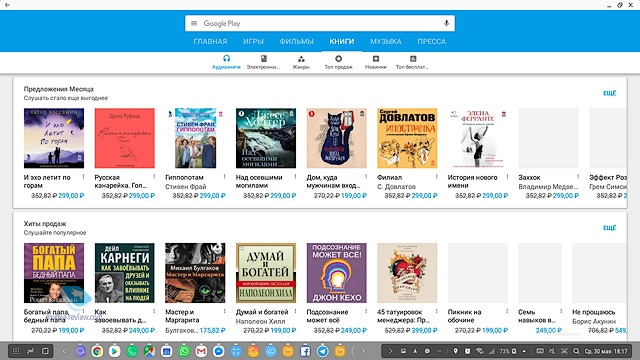Open Facebook from the taskbar

coord(305,351)
